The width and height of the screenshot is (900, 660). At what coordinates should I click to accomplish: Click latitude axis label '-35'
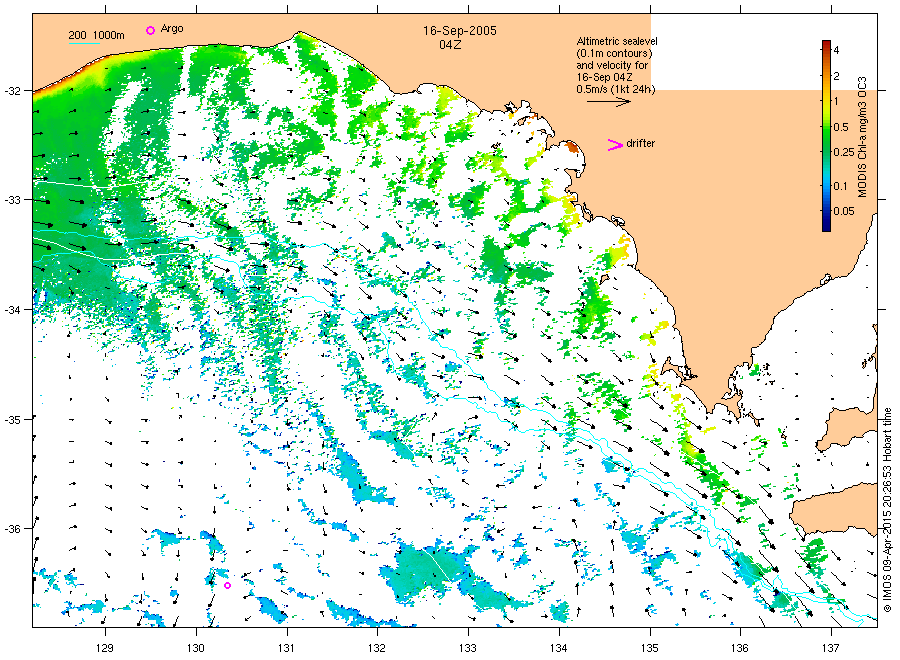12,420
